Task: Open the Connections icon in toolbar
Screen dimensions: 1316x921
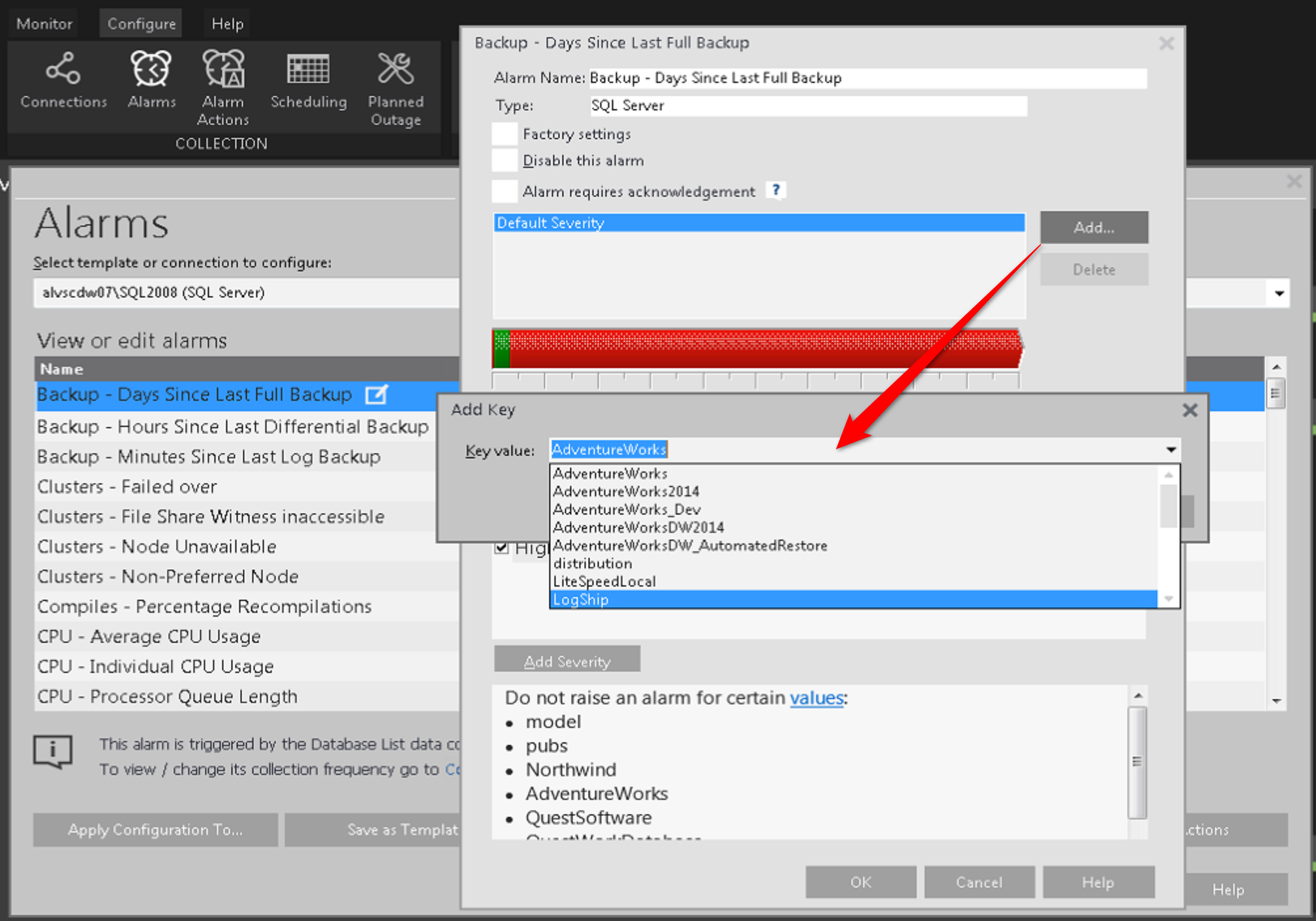Action: click(x=63, y=69)
